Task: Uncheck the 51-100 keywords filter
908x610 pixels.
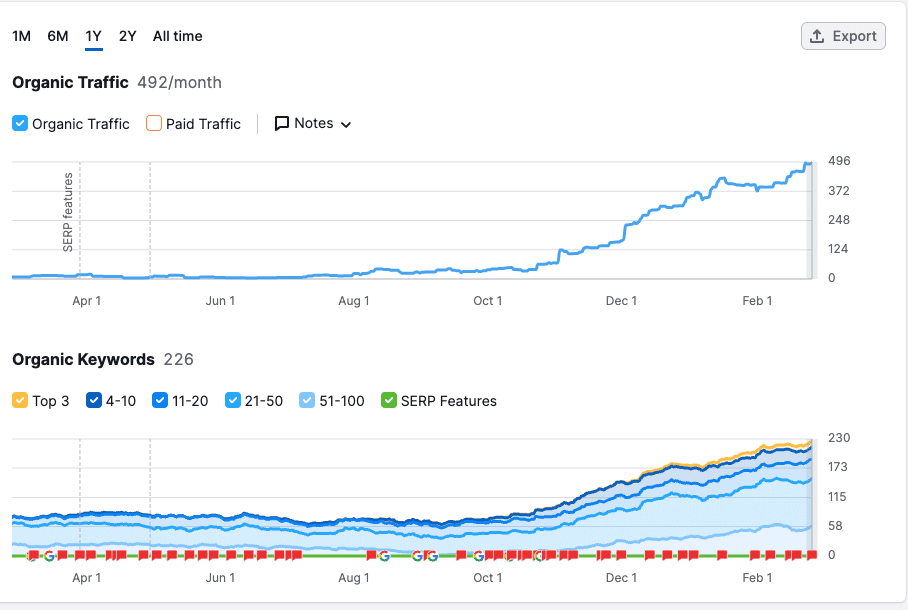Action: 307,400
